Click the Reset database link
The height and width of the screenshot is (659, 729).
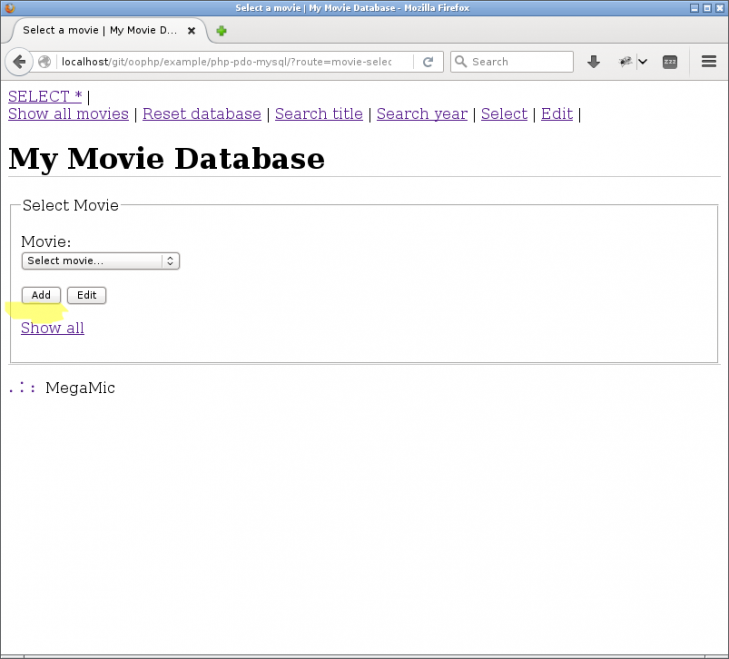[202, 114]
